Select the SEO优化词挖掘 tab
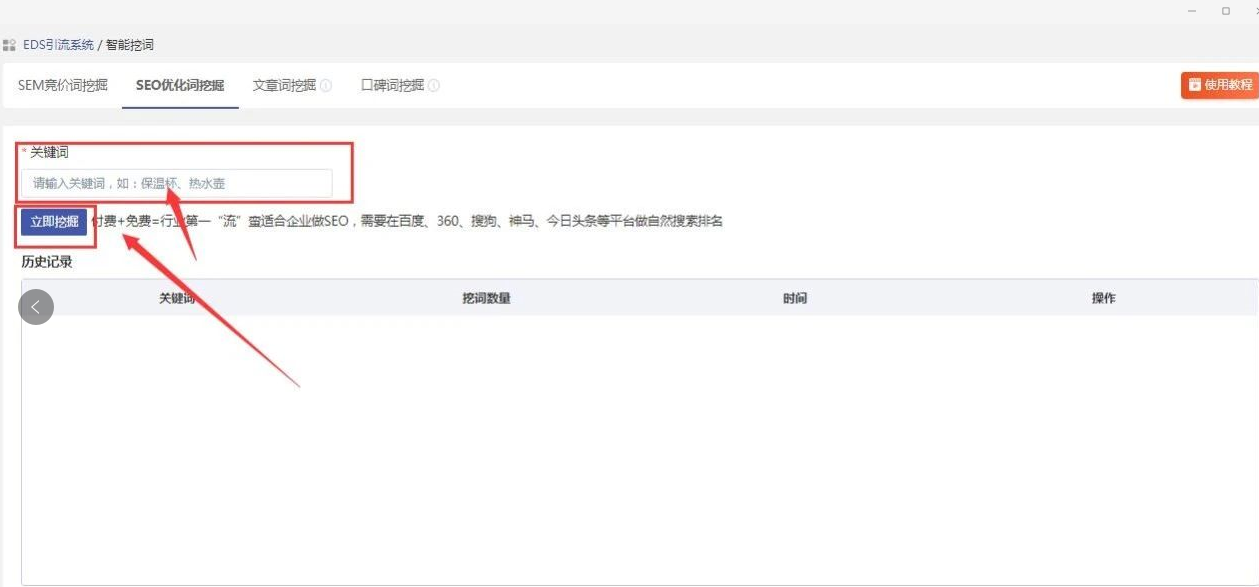1259x587 pixels. tap(180, 85)
